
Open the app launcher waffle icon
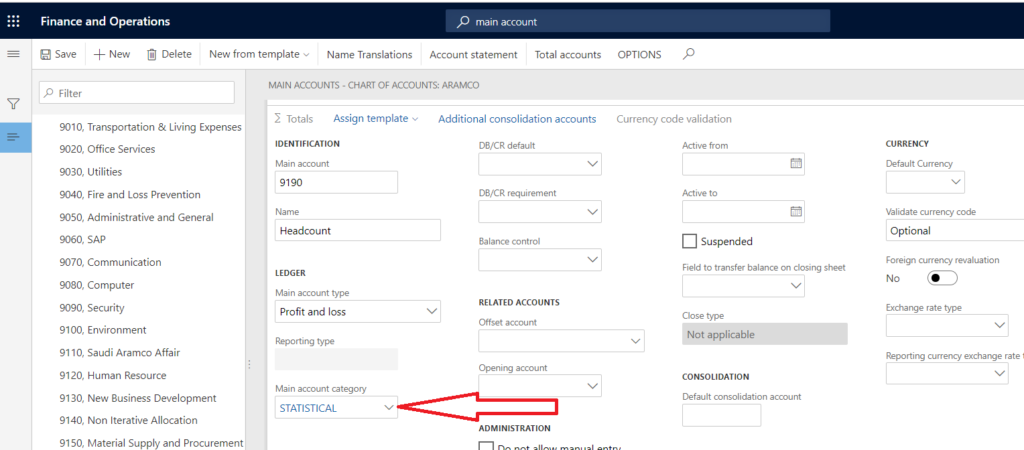(x=14, y=21)
